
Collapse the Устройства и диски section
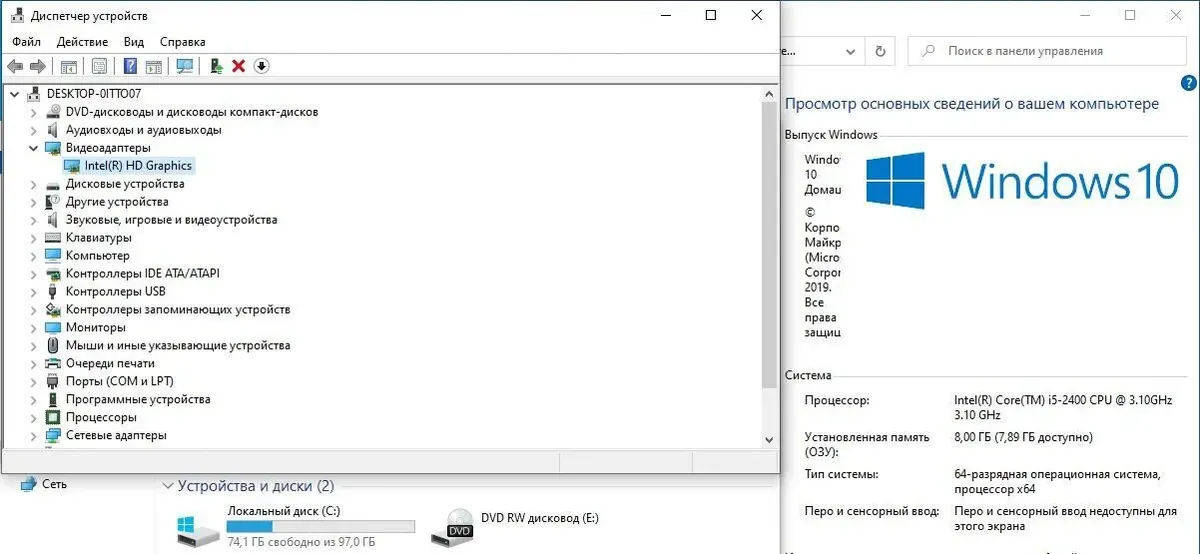[x=167, y=487]
